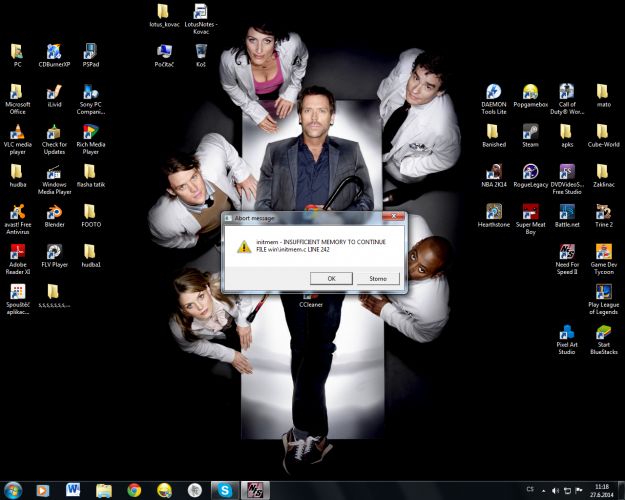Select the apks folder

tap(567, 136)
